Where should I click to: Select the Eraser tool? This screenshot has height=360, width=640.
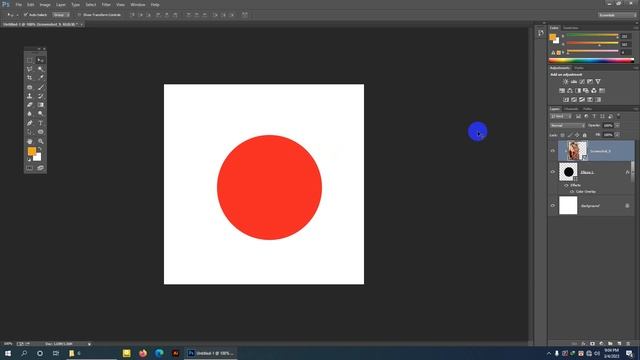click(29, 105)
